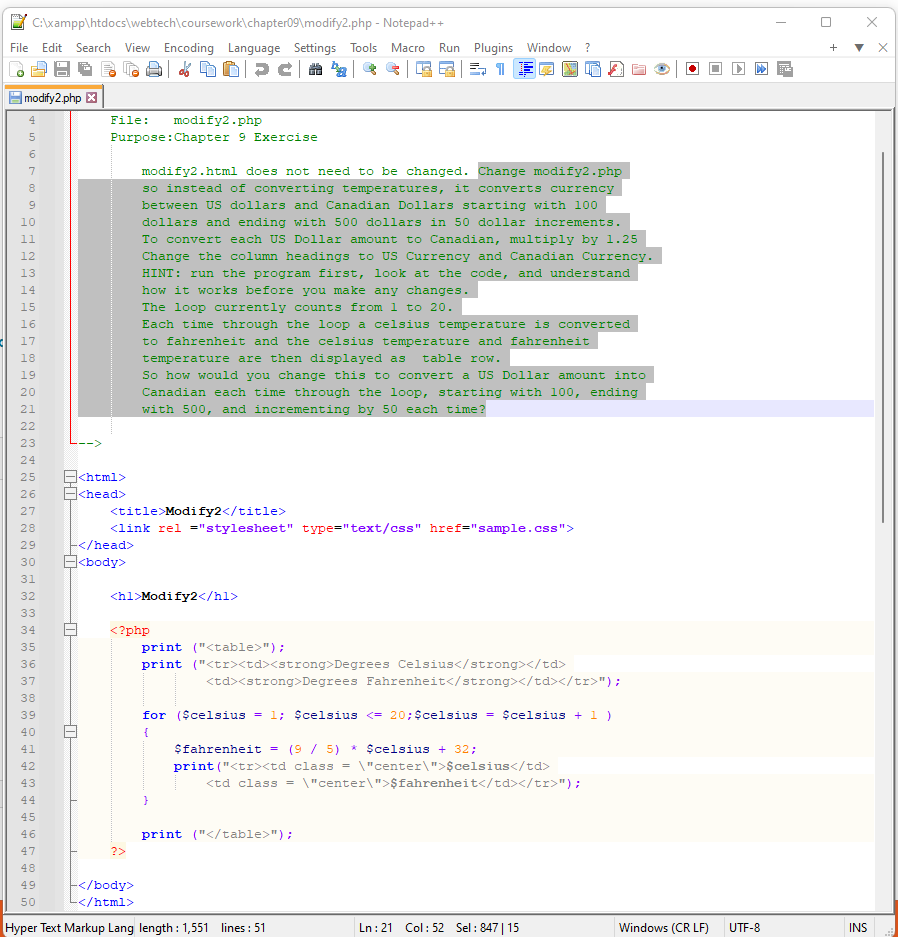Open the Document List toolbar icon
Viewport: 898px width, 937px height.
click(593, 69)
